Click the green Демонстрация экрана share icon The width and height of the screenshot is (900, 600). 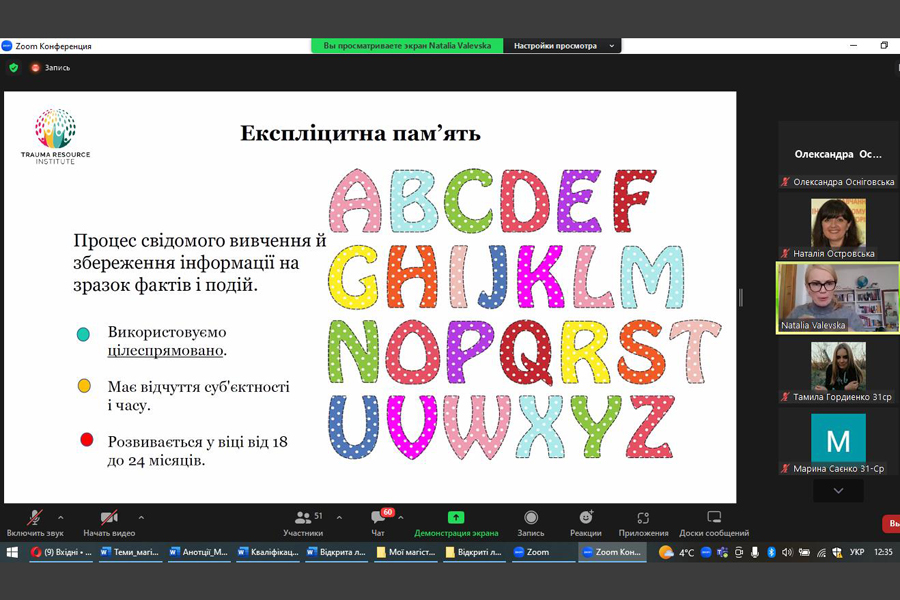click(456, 518)
